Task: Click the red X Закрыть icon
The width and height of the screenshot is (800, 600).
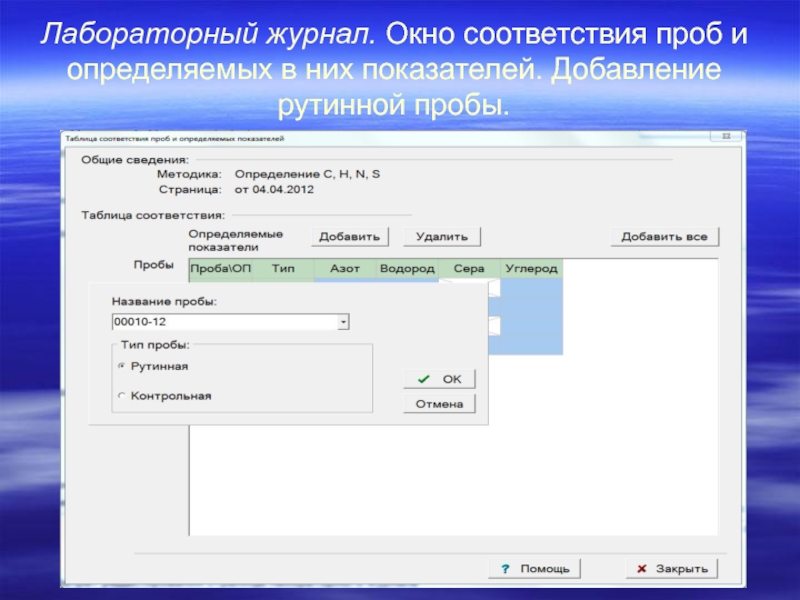Action: (x=641, y=568)
